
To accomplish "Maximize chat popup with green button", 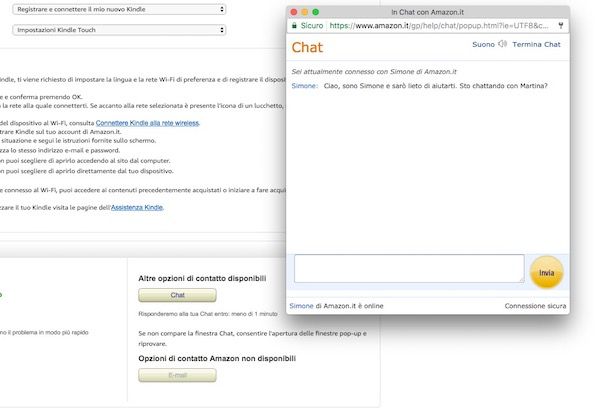I will tap(316, 12).
